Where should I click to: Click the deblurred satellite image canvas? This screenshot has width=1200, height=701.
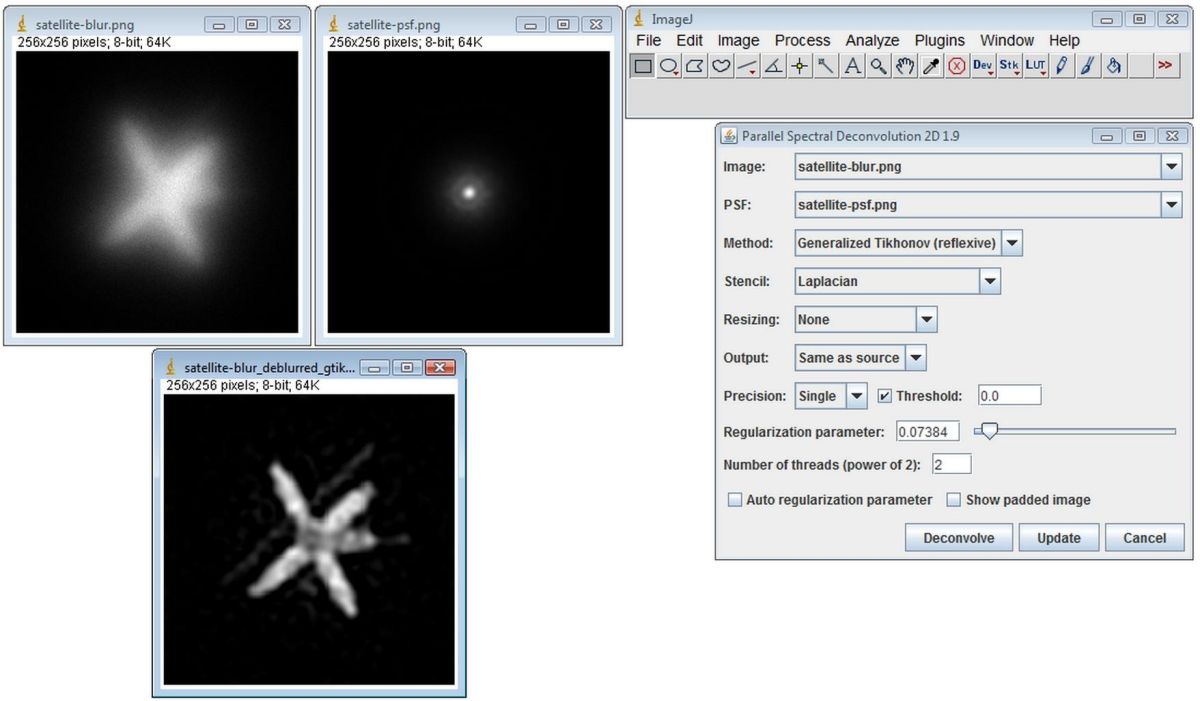(x=308, y=538)
